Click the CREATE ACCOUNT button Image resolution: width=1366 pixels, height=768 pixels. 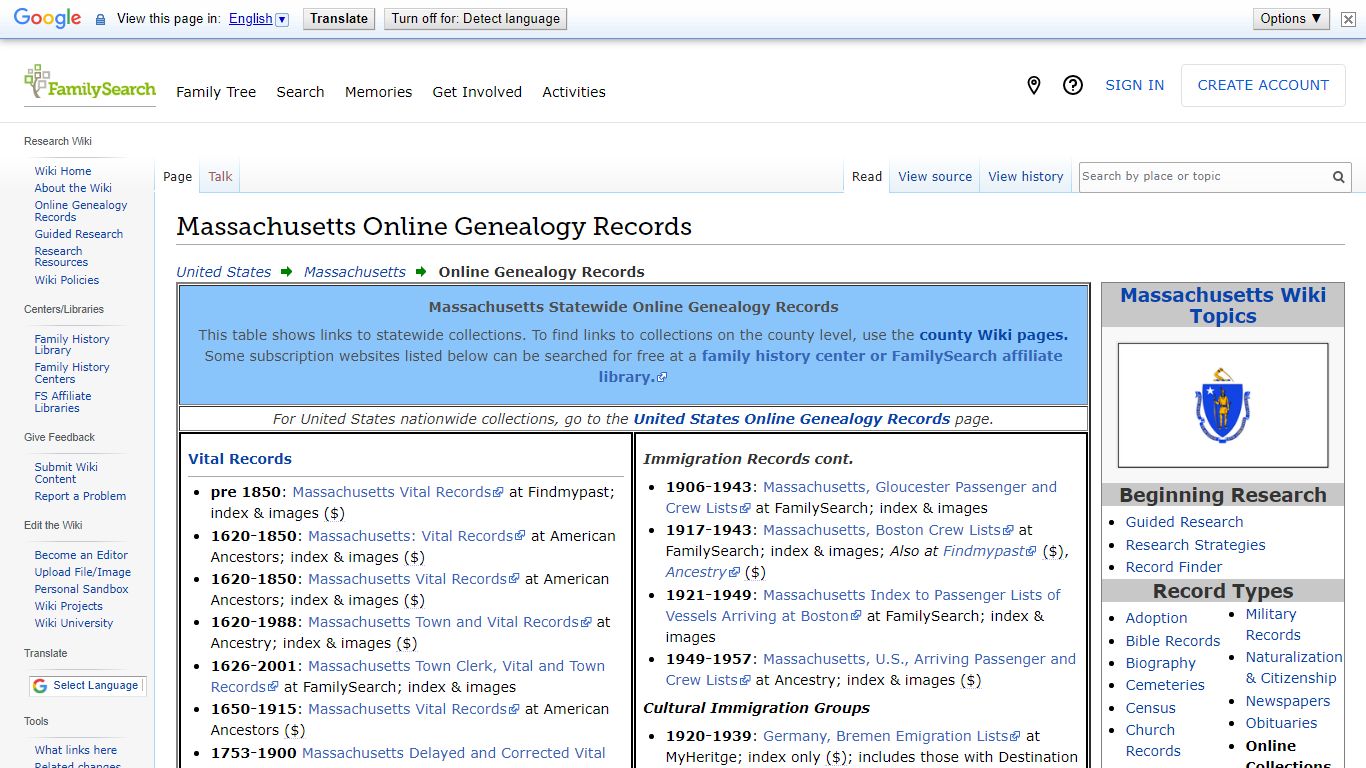(x=1263, y=86)
